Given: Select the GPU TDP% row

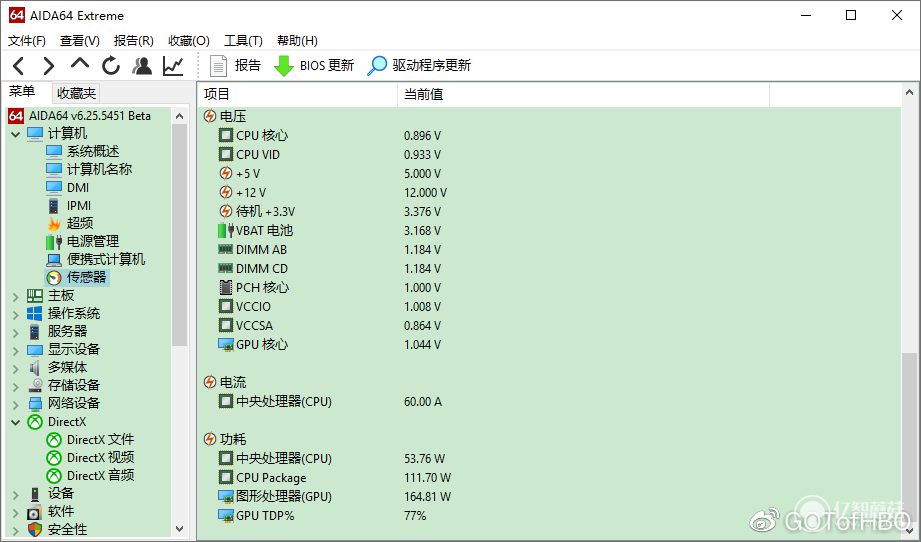Looking at the screenshot, I should pos(549,516).
